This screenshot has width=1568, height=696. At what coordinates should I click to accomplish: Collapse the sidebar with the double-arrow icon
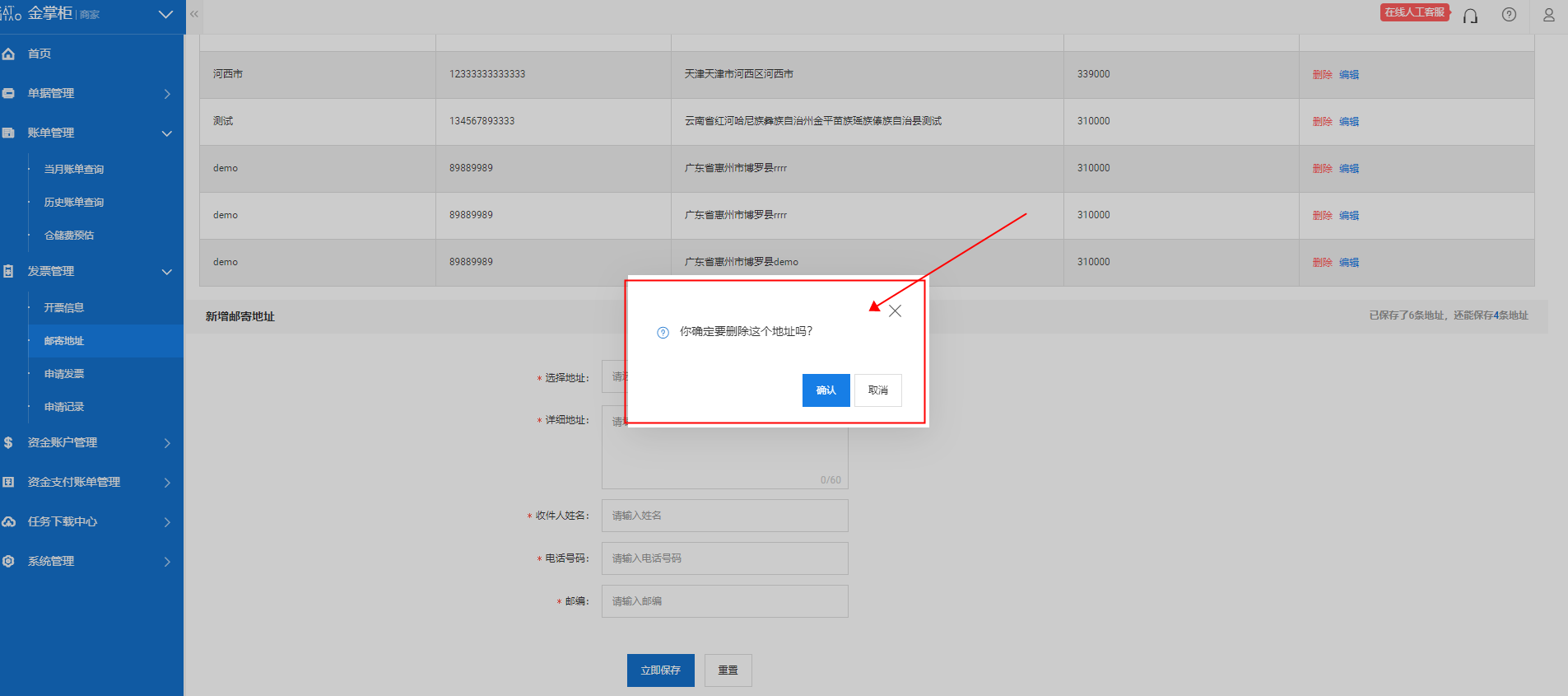[x=194, y=14]
